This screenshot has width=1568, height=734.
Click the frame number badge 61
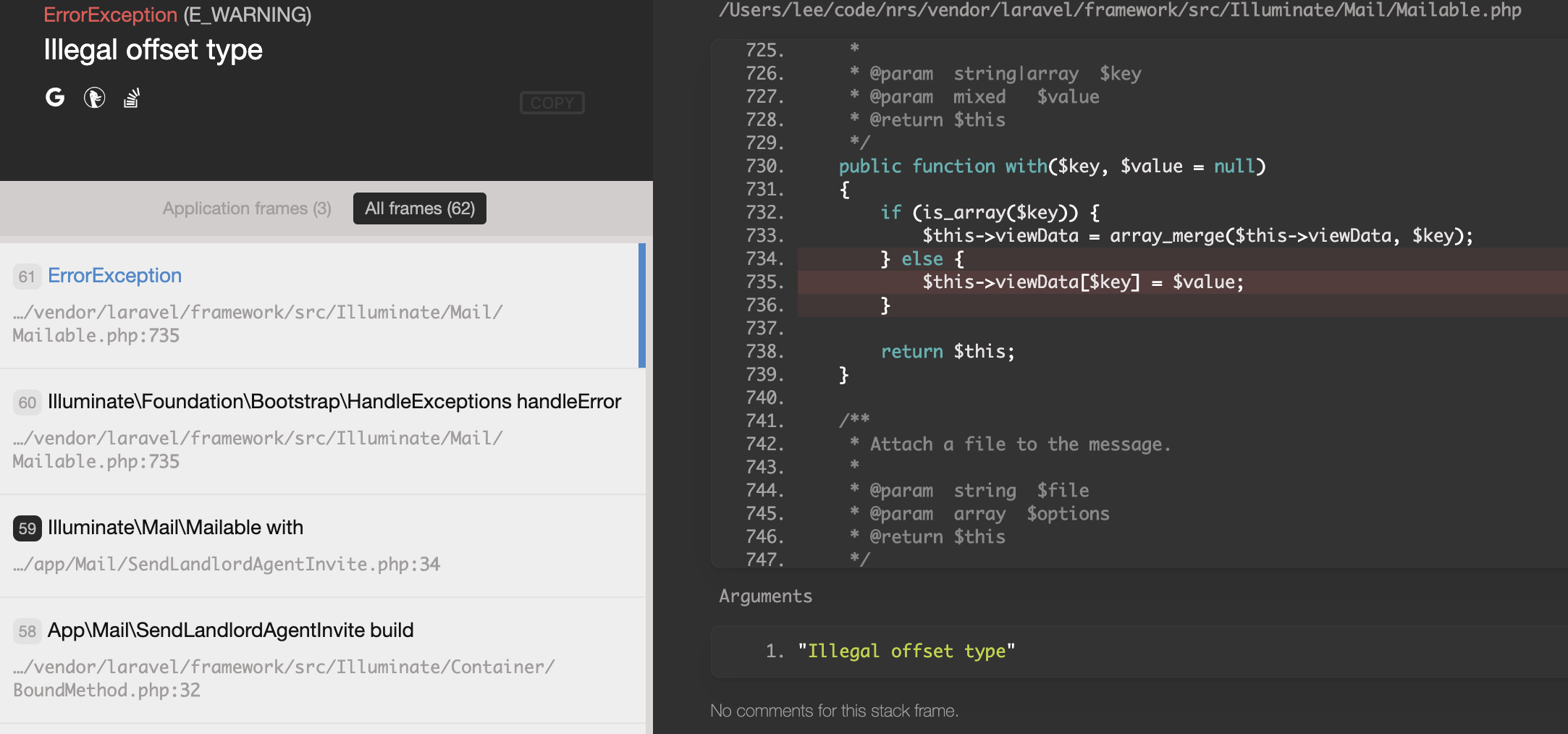27,277
